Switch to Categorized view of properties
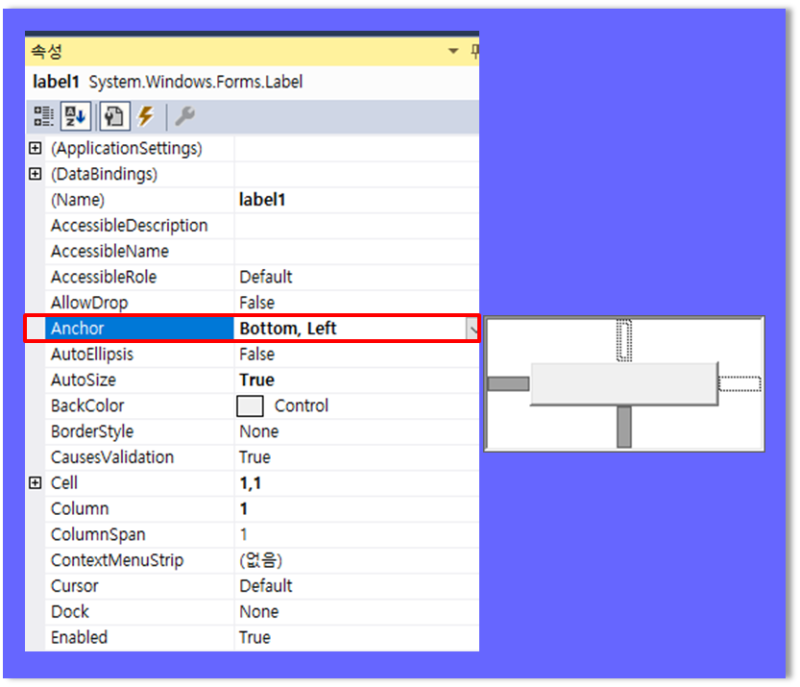This screenshot has height=687, width=800. point(44,115)
